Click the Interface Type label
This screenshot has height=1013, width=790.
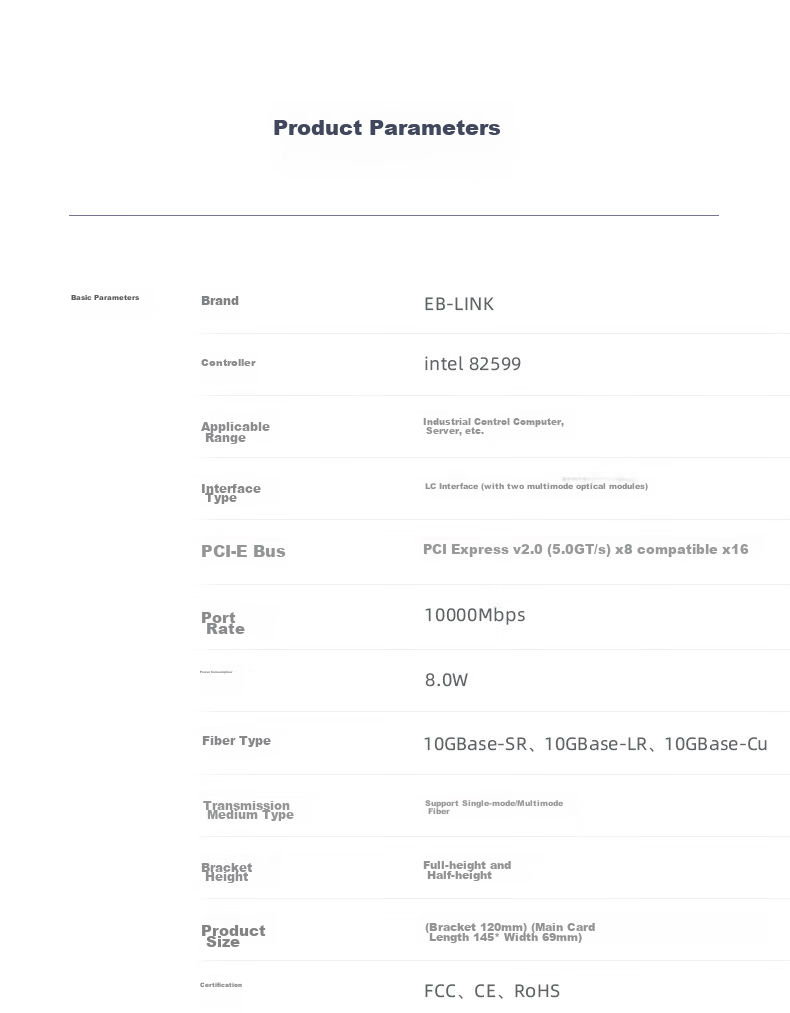pyautogui.click(x=231, y=492)
